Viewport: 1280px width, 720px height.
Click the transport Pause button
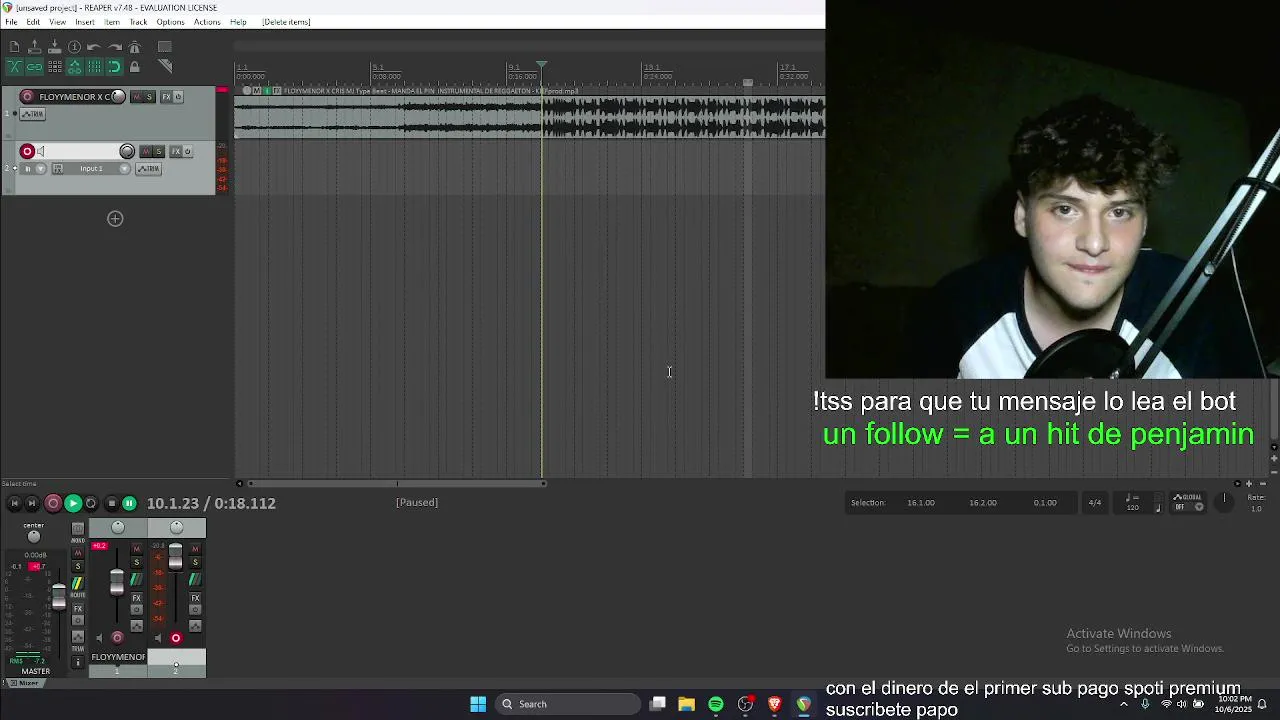click(129, 504)
